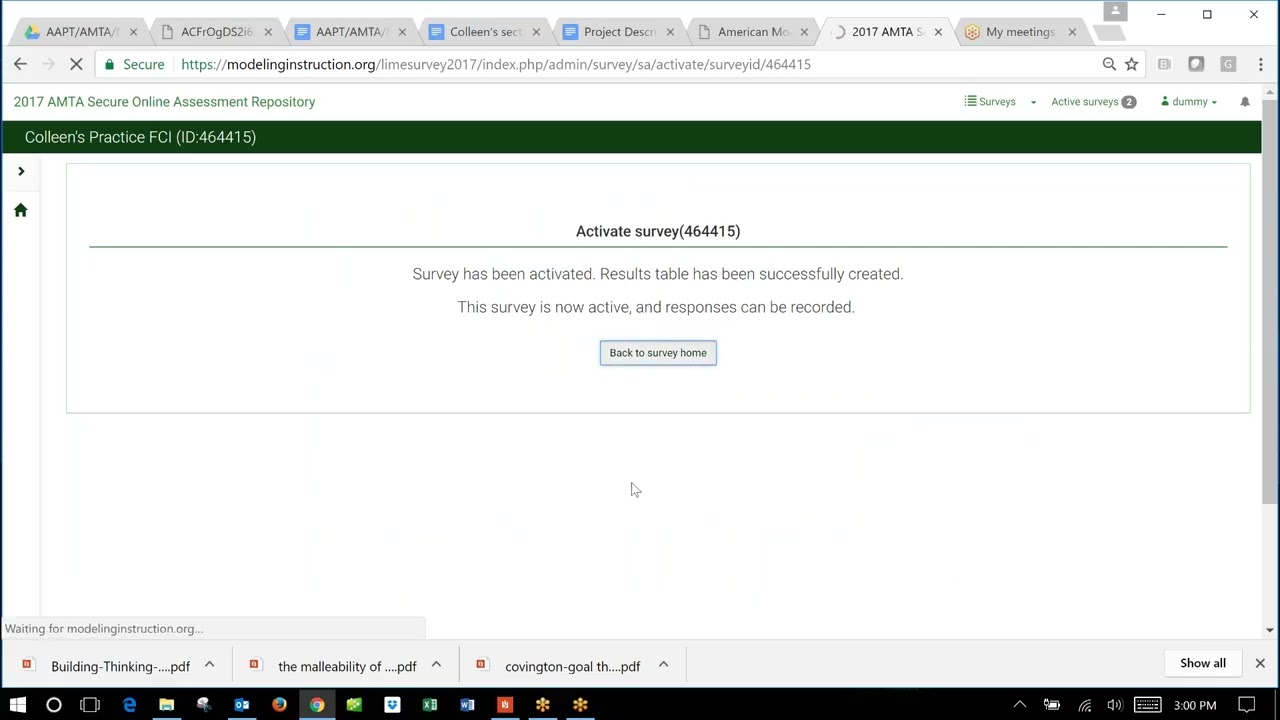Viewport: 1280px width, 720px height.
Task: Show hidden system tray icons
Action: point(1020,705)
